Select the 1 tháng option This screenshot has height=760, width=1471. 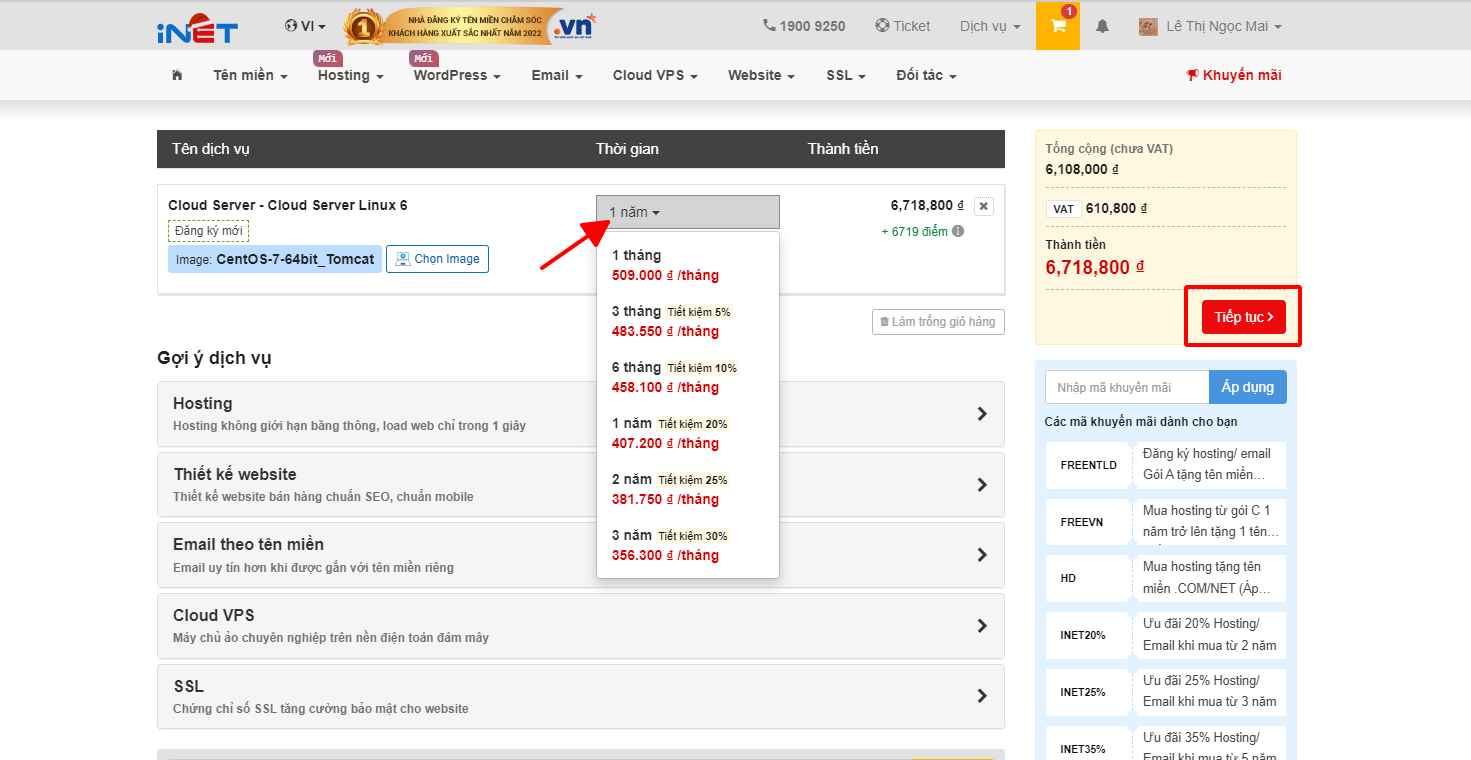(687, 265)
